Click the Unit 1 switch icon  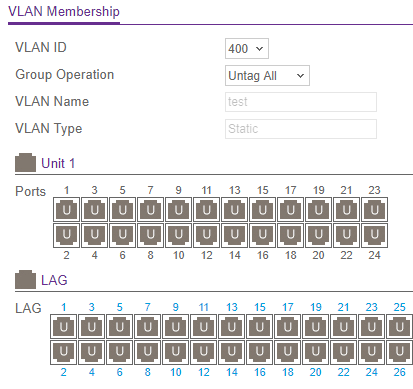(x=25, y=163)
